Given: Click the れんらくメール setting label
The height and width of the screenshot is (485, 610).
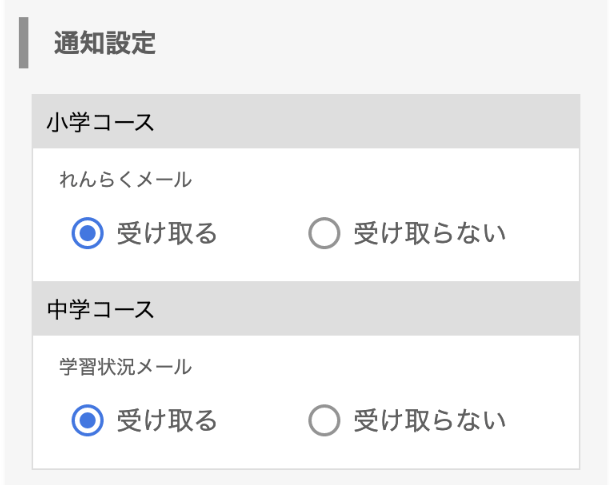Looking at the screenshot, I should [125, 180].
